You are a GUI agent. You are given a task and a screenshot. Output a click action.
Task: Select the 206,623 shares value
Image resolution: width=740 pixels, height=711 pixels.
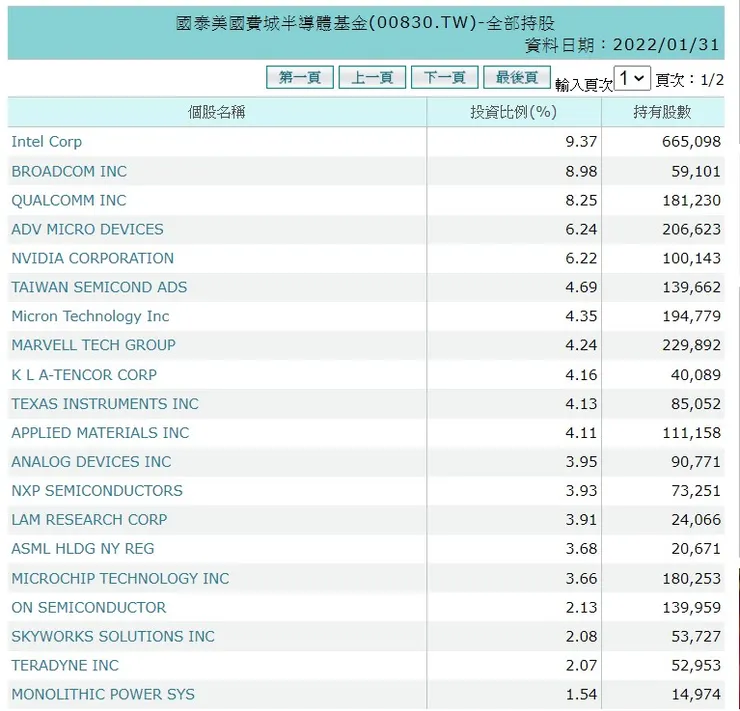pos(691,229)
